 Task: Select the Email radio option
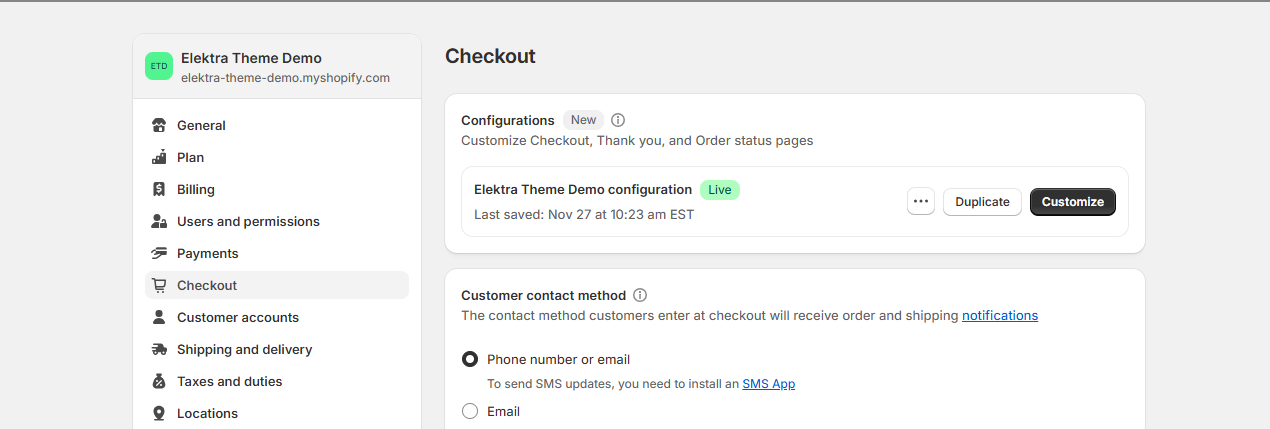coord(470,411)
